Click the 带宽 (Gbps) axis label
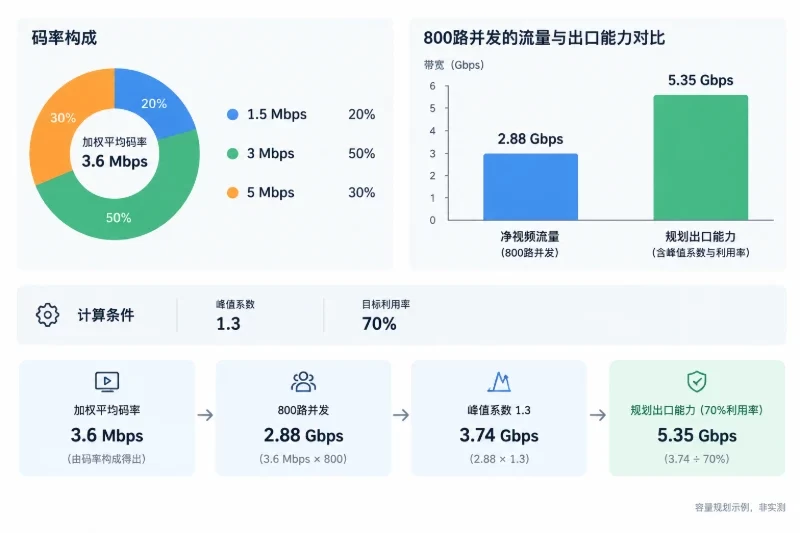 [454, 65]
